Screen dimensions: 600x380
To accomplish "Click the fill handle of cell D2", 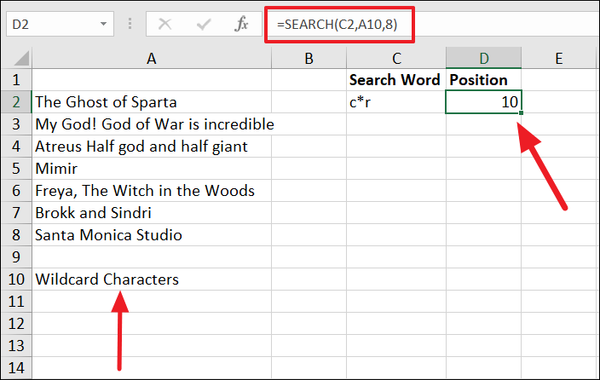I will (521, 113).
